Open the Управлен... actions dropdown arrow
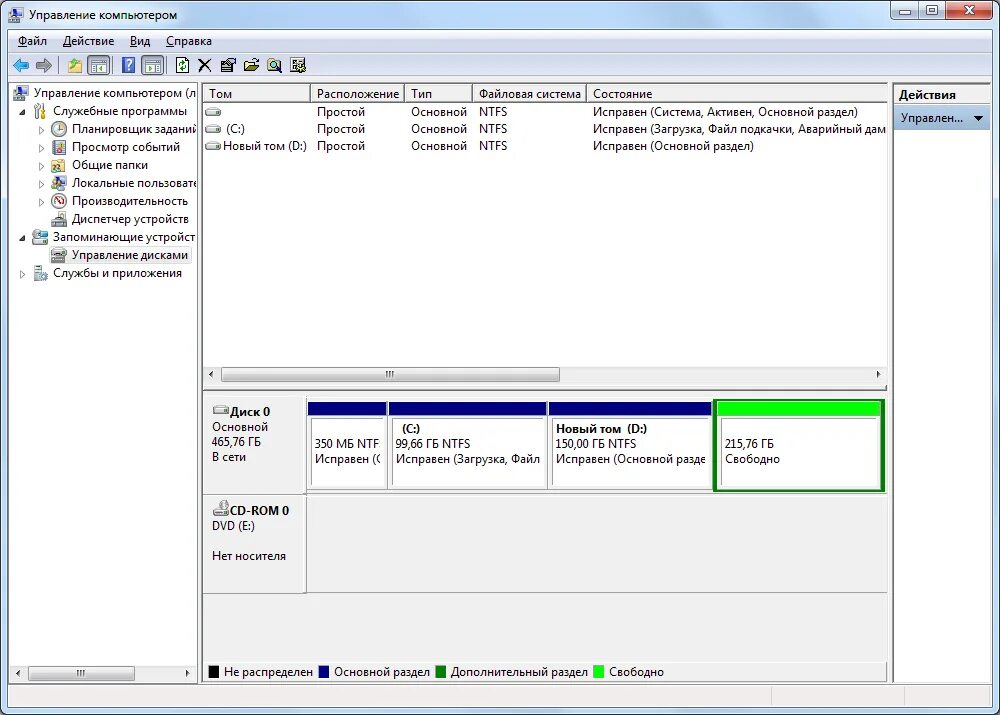The image size is (1000, 715). 978,118
